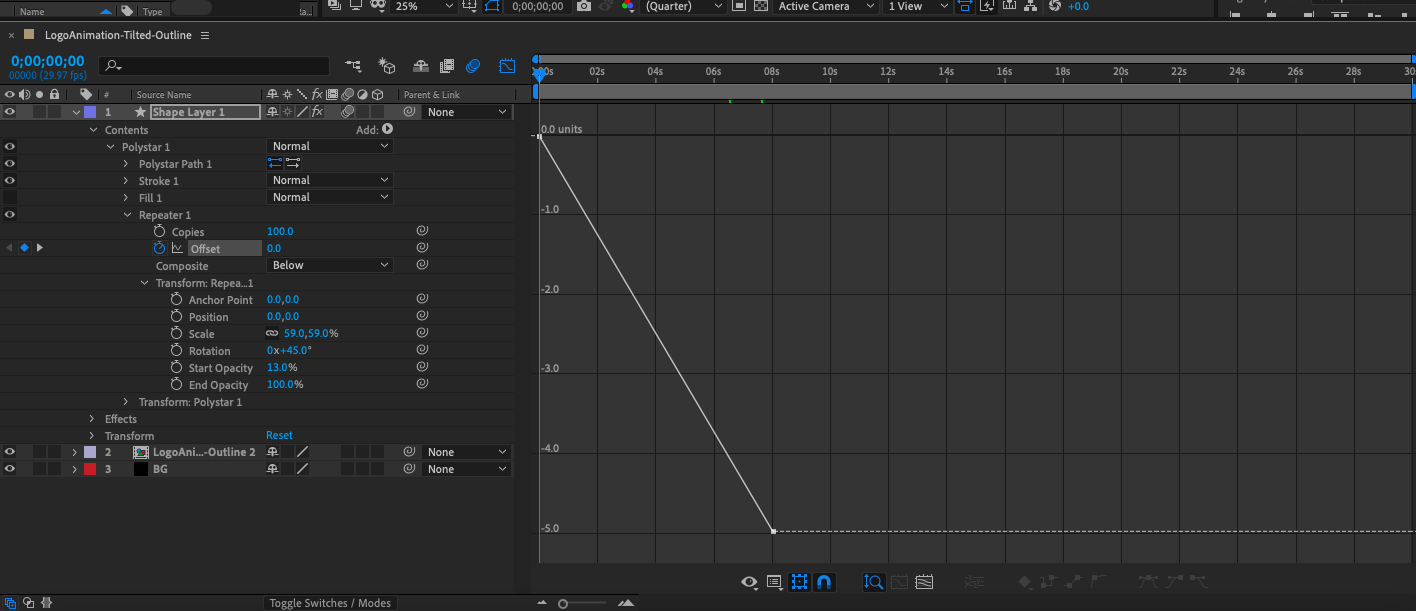This screenshot has width=1416, height=611.
Task: Enable snapping with the magnet icon
Action: (x=823, y=581)
